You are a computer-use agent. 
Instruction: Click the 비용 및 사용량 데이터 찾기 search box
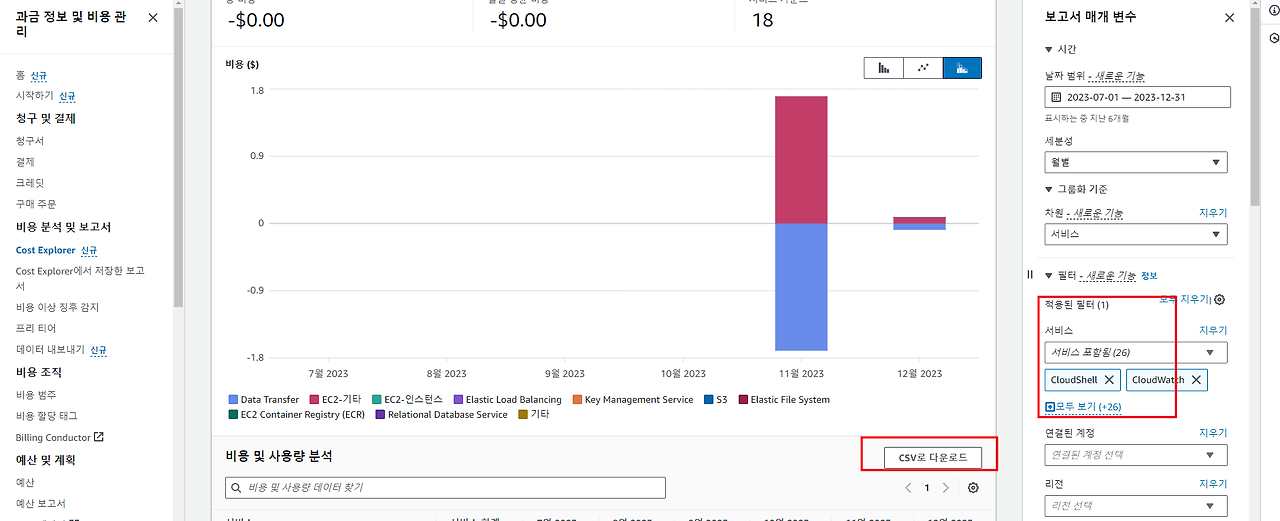point(445,487)
